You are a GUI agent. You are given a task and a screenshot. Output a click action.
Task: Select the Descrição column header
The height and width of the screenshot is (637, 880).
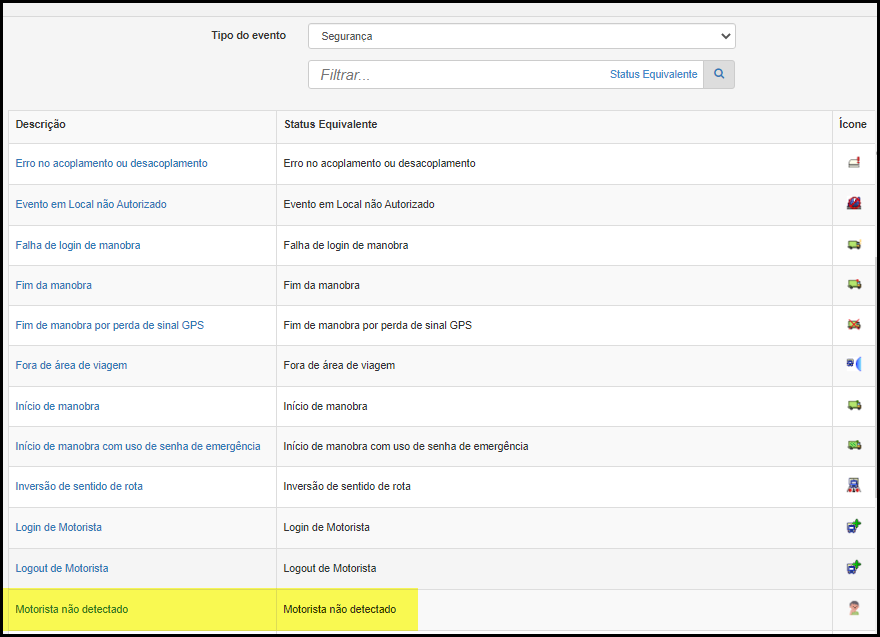coord(40,124)
